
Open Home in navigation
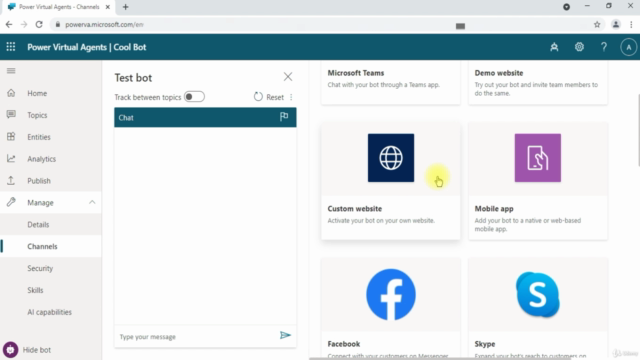(x=37, y=93)
